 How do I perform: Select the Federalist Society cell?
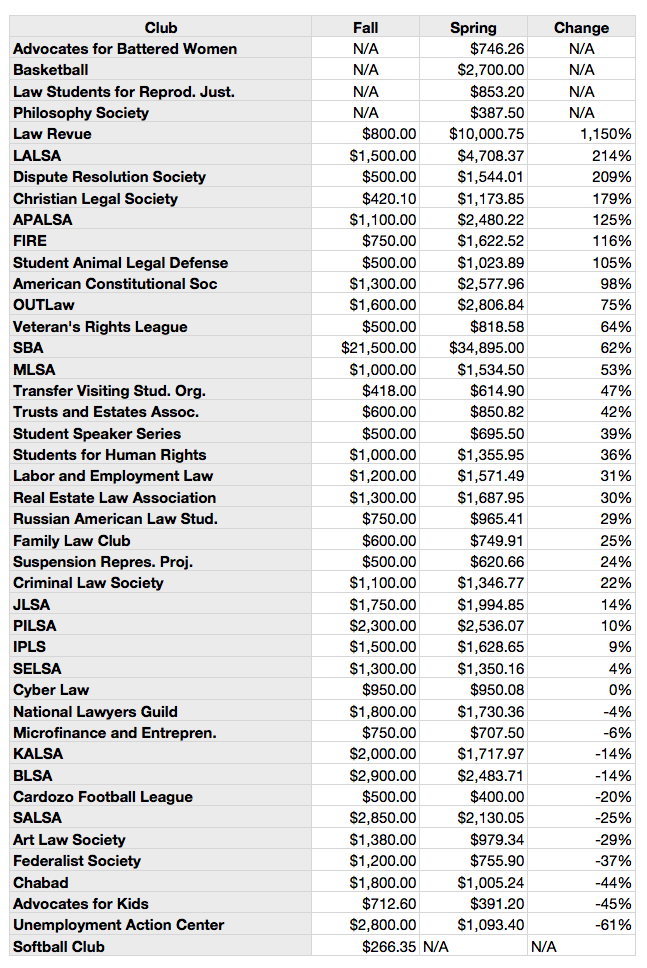[161, 861]
